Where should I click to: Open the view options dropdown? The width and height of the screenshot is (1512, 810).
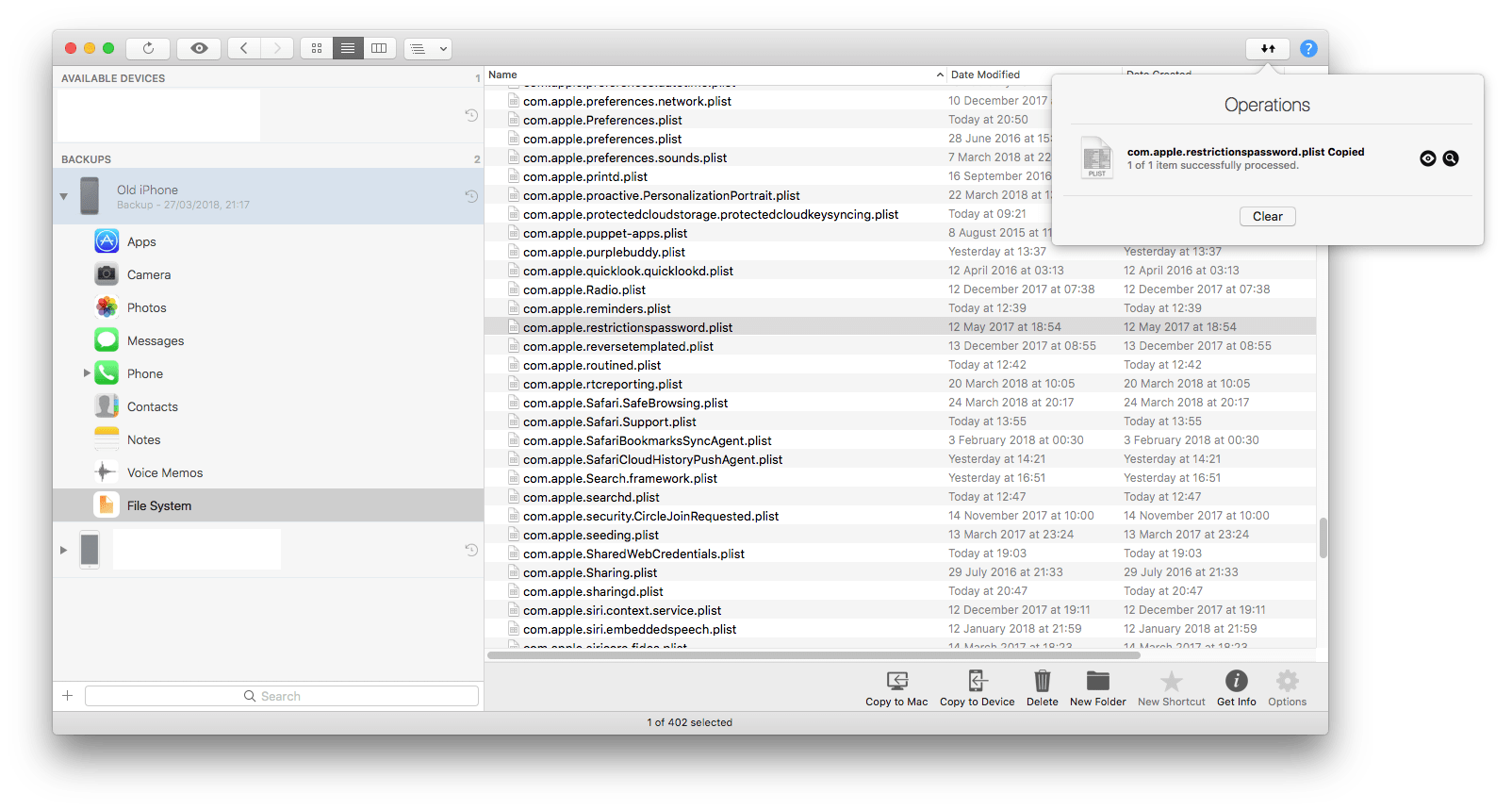pos(428,48)
